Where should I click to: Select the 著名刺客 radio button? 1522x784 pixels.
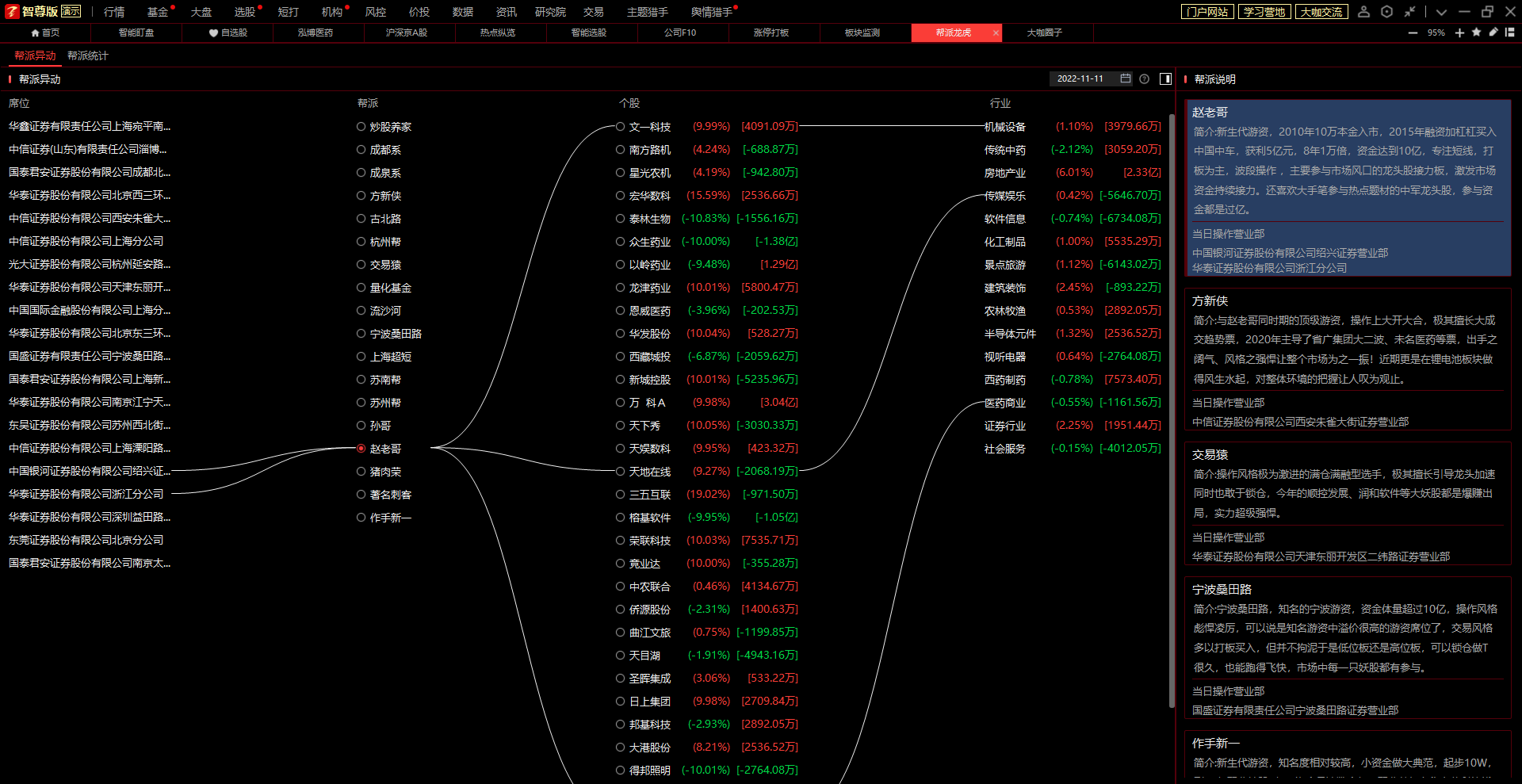tap(361, 495)
